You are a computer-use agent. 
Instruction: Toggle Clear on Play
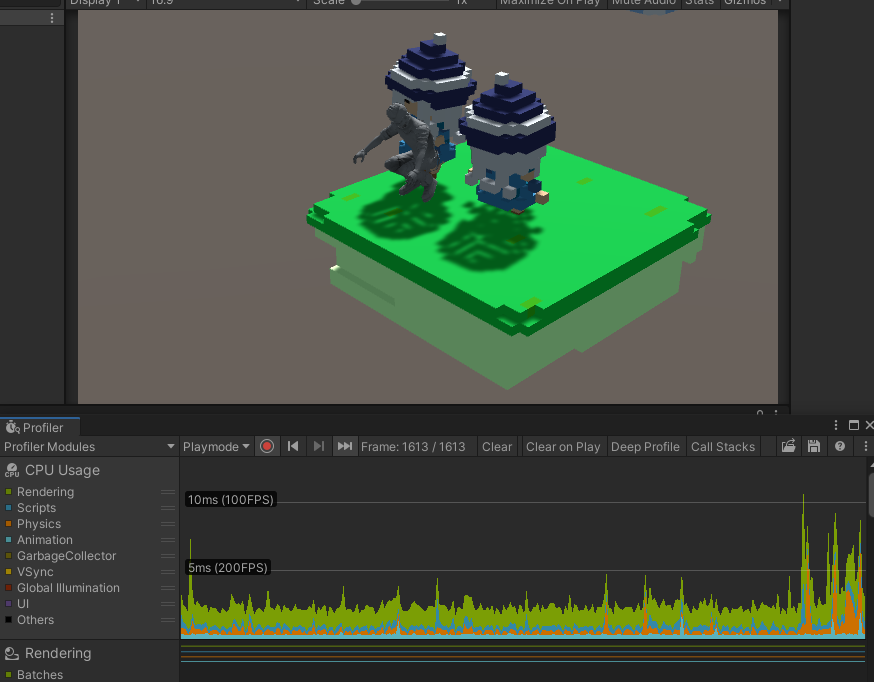click(x=563, y=446)
